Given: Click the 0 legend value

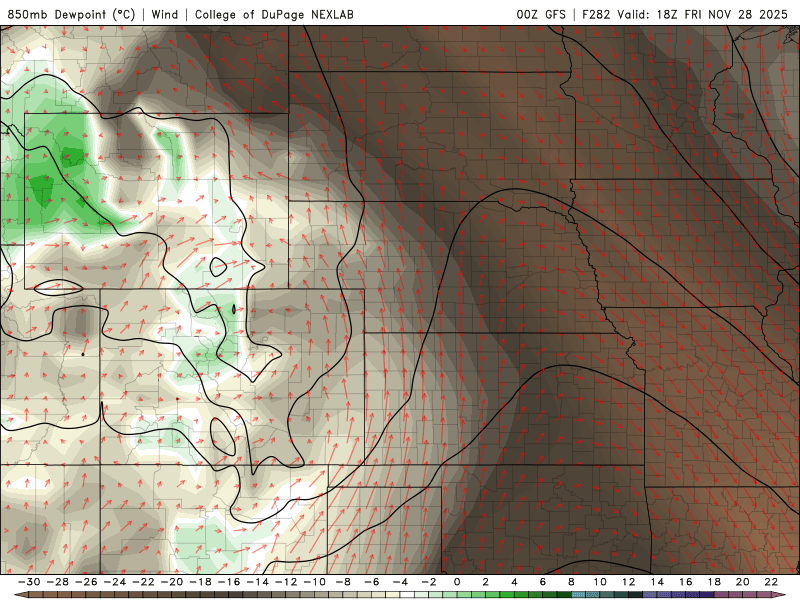Looking at the screenshot, I should (x=457, y=582).
